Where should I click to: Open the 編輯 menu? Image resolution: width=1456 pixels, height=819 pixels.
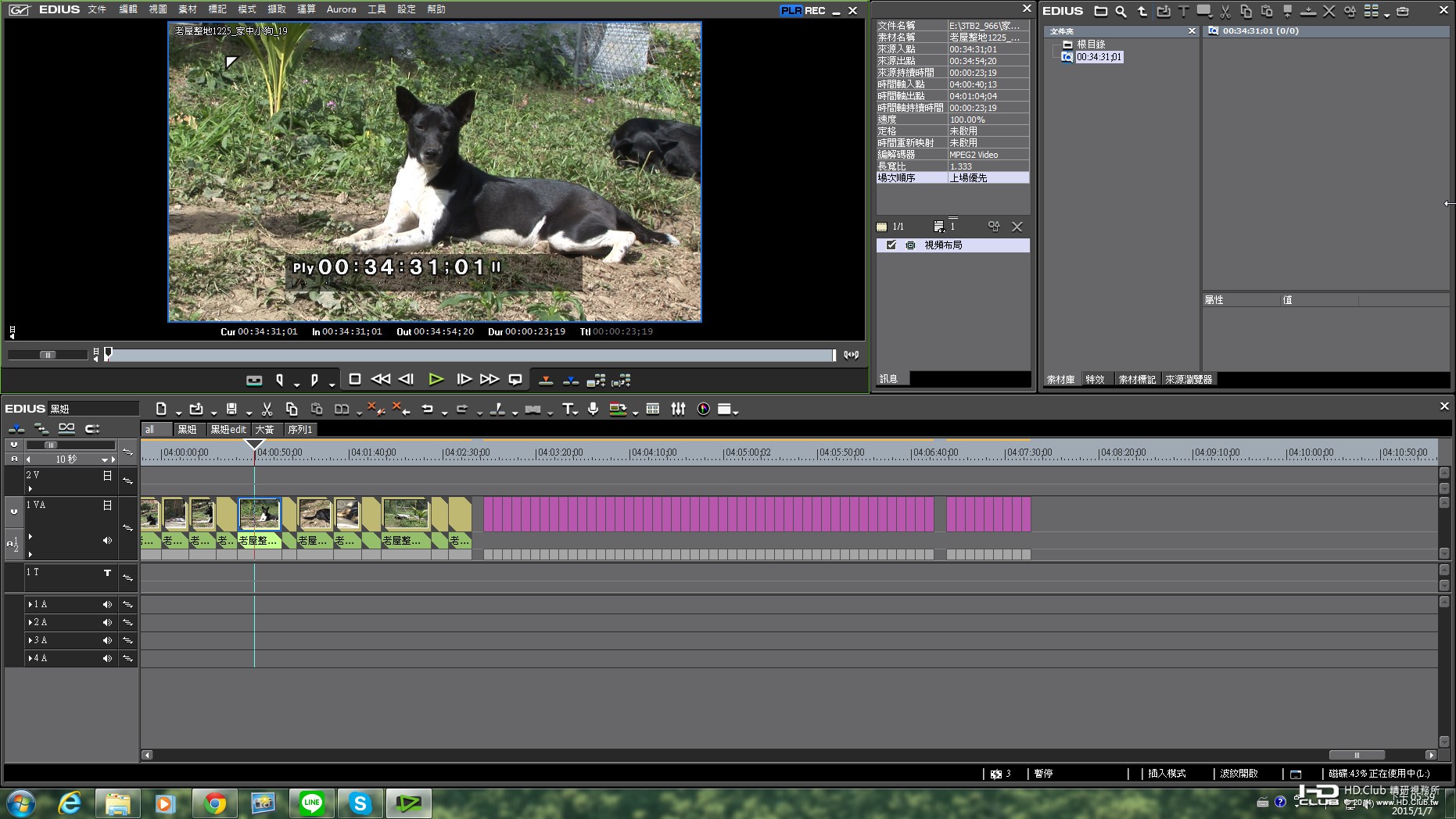128,9
